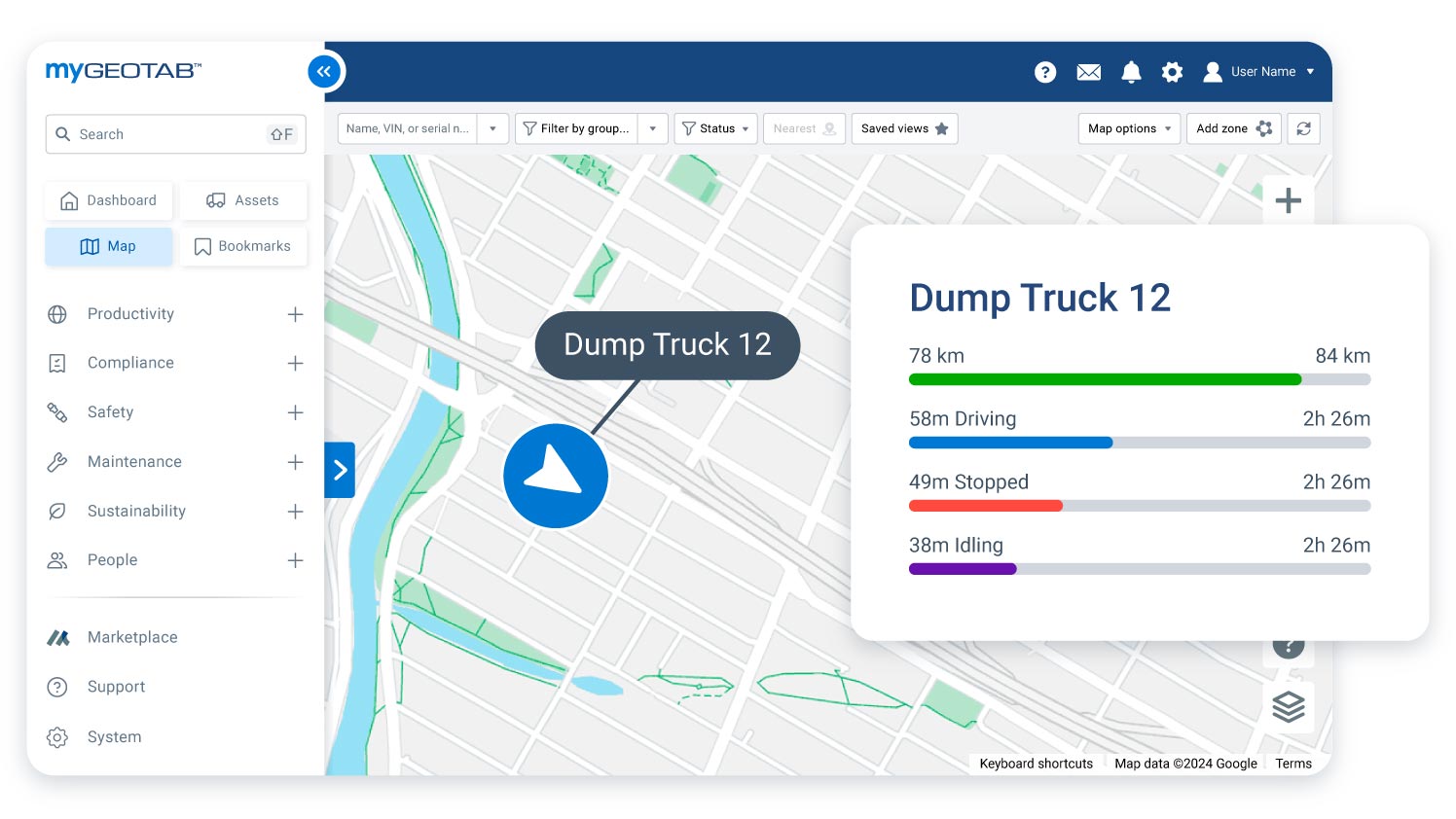Toggle the Saved views star
The height and width of the screenshot is (819, 1456).
(940, 127)
